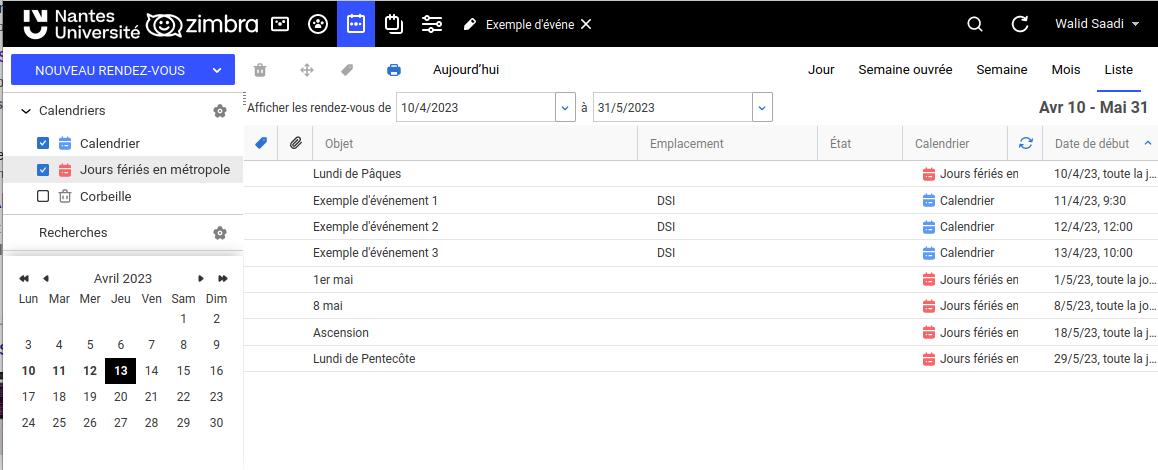Enable the Corbeille checkbox
1158x470 pixels.
point(43,197)
